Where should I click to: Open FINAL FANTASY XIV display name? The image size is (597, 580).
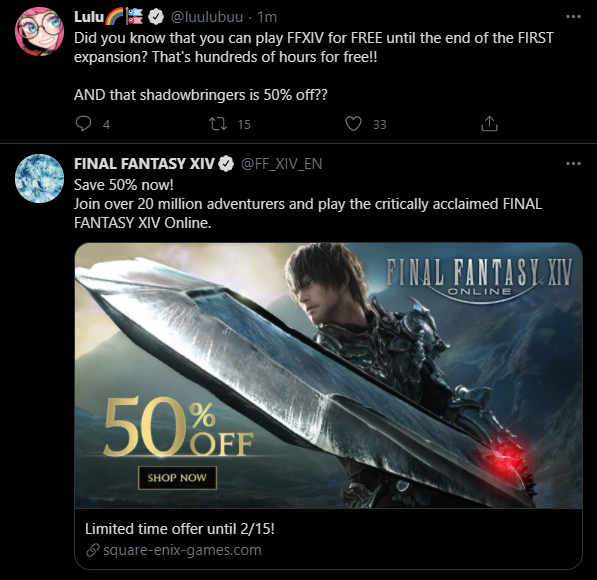(144, 164)
